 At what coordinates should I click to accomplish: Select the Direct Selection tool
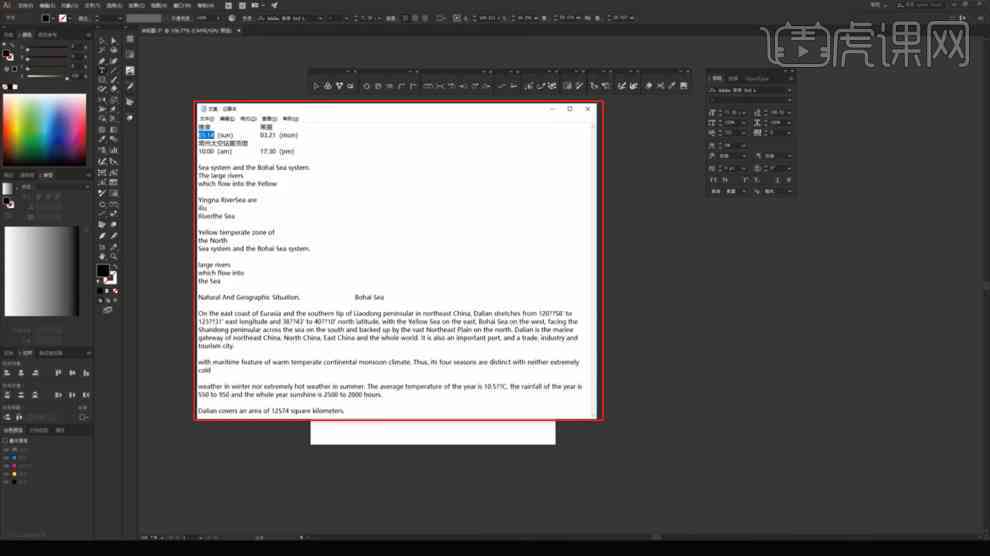coord(114,40)
